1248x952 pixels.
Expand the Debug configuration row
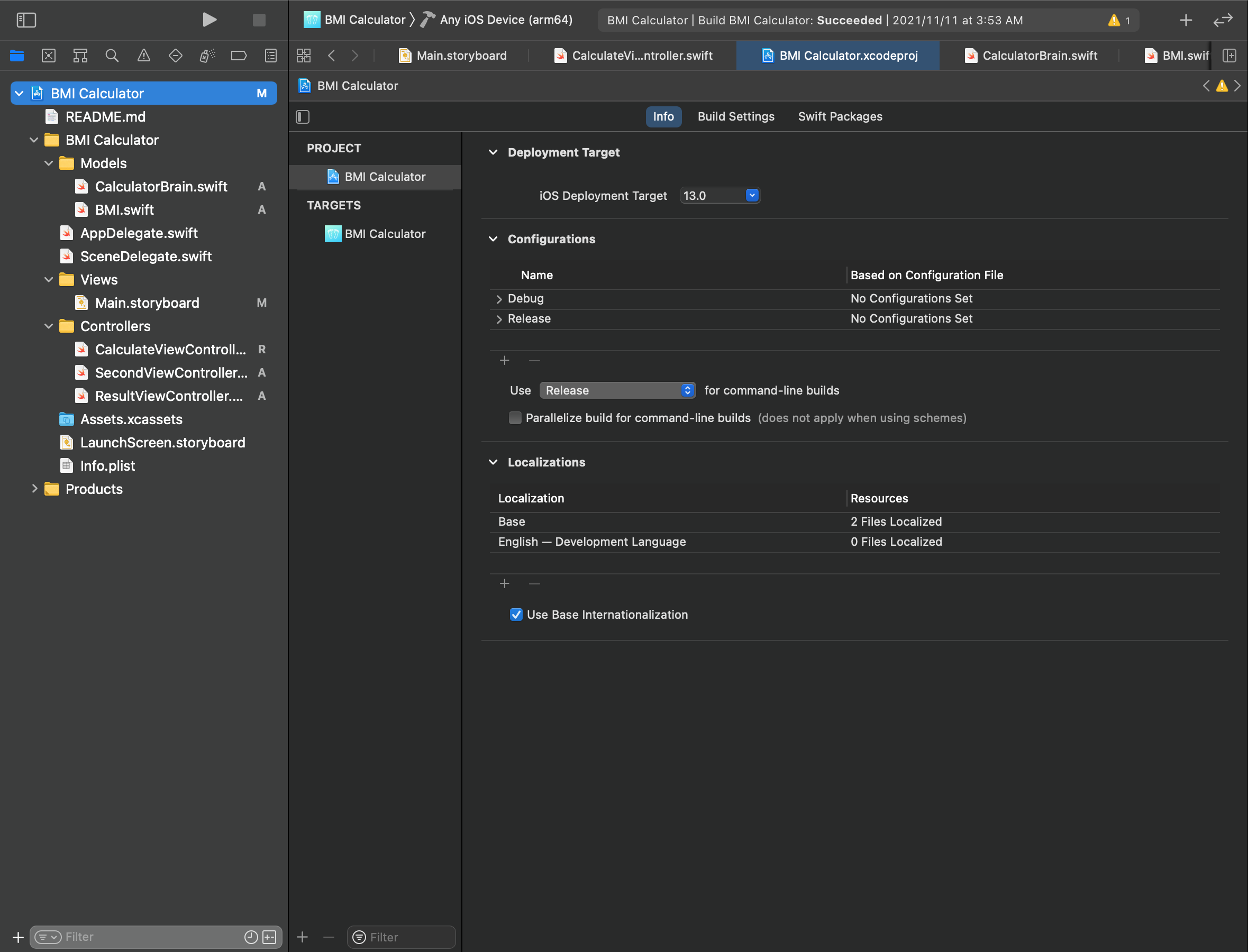[x=499, y=299]
